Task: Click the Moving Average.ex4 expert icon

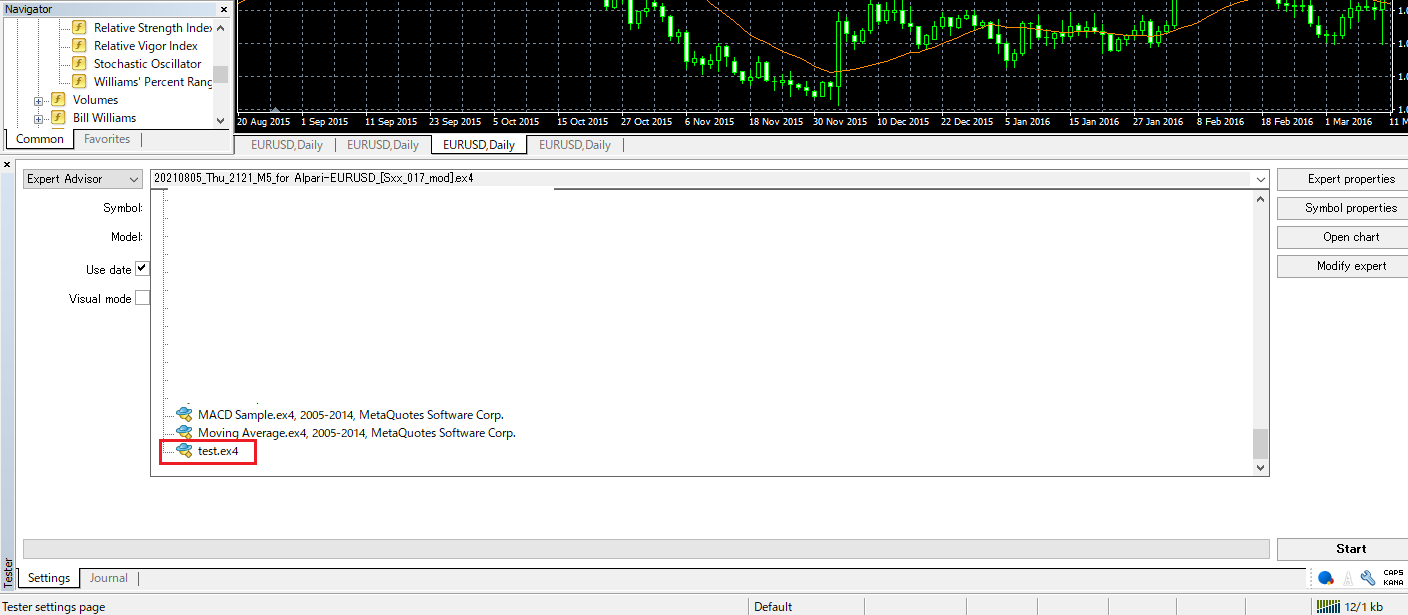Action: click(184, 433)
